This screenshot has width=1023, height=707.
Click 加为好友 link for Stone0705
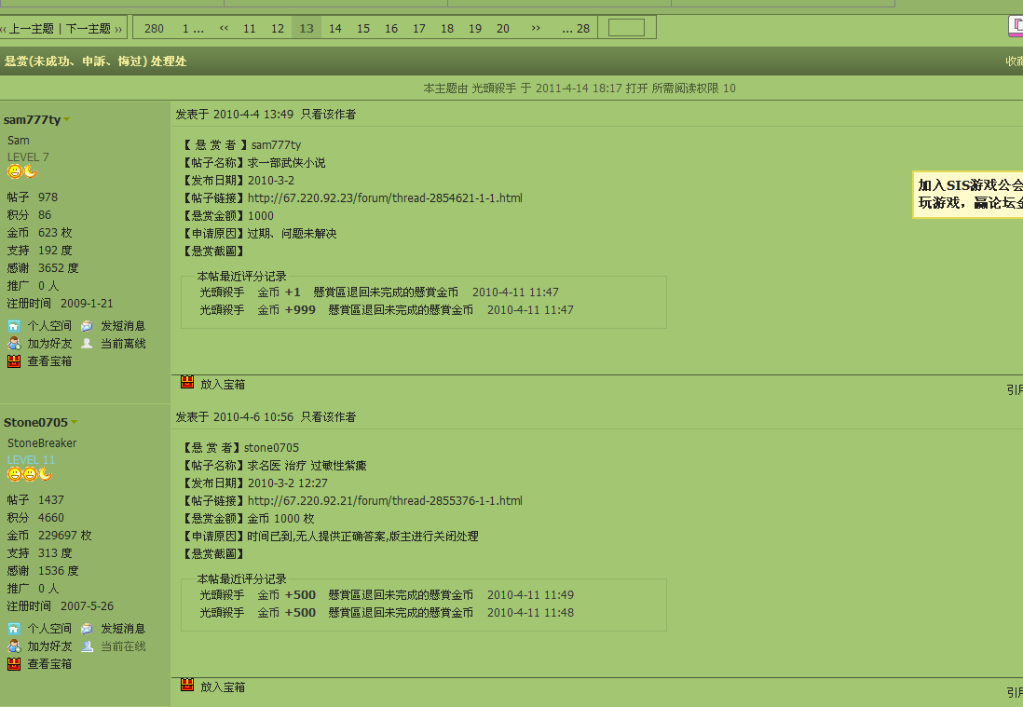coord(50,646)
